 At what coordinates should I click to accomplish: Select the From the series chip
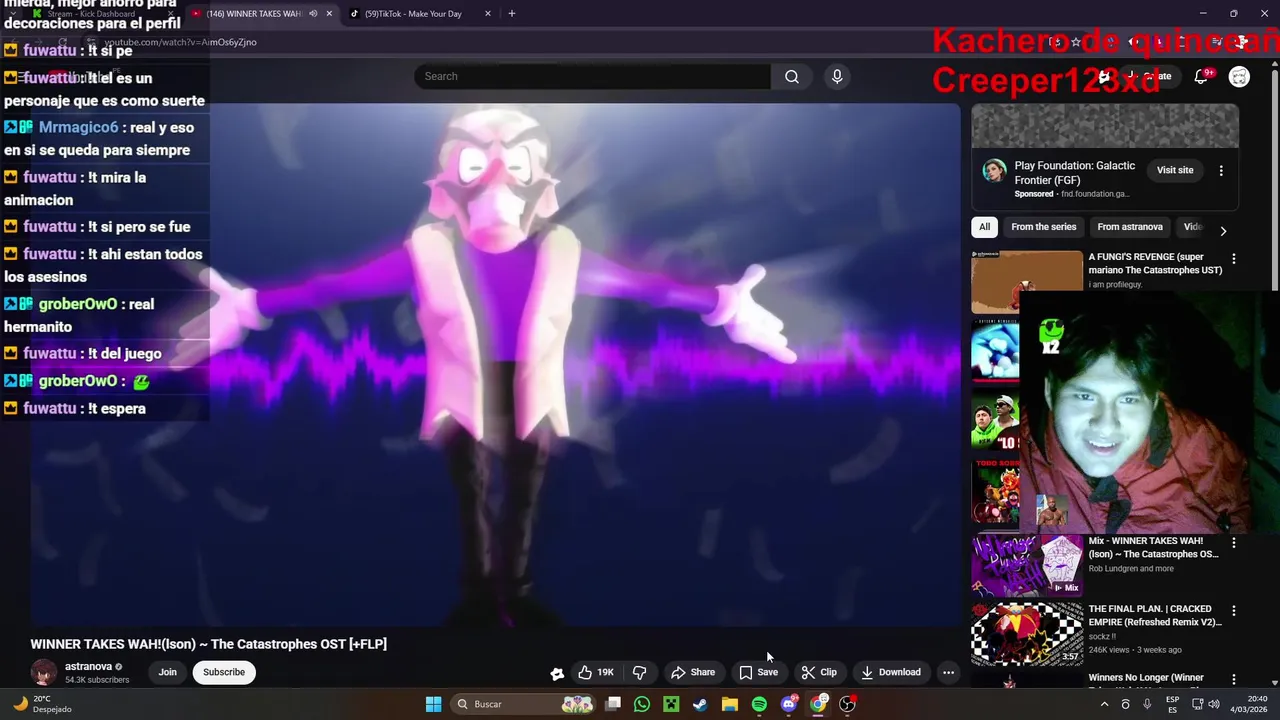1043,227
